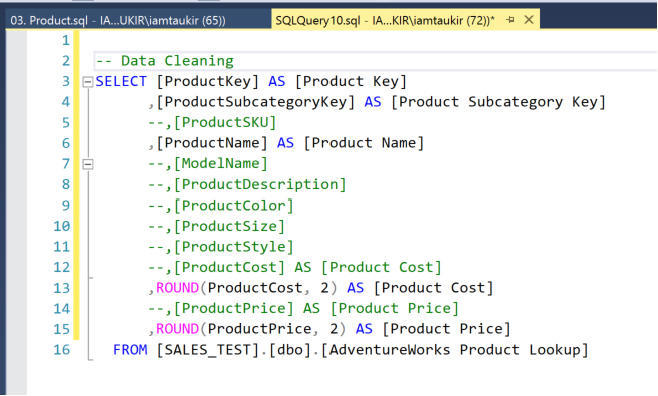Image resolution: width=658 pixels, height=396 pixels.
Task: Collapse the comment block starting at line 7
Action: [x=87, y=164]
